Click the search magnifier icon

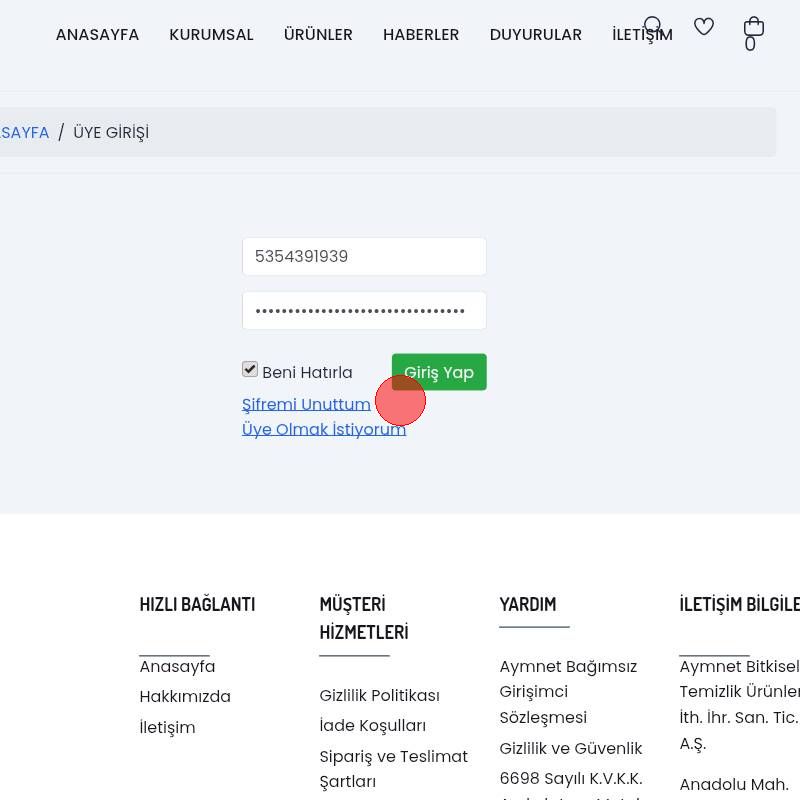click(x=653, y=27)
